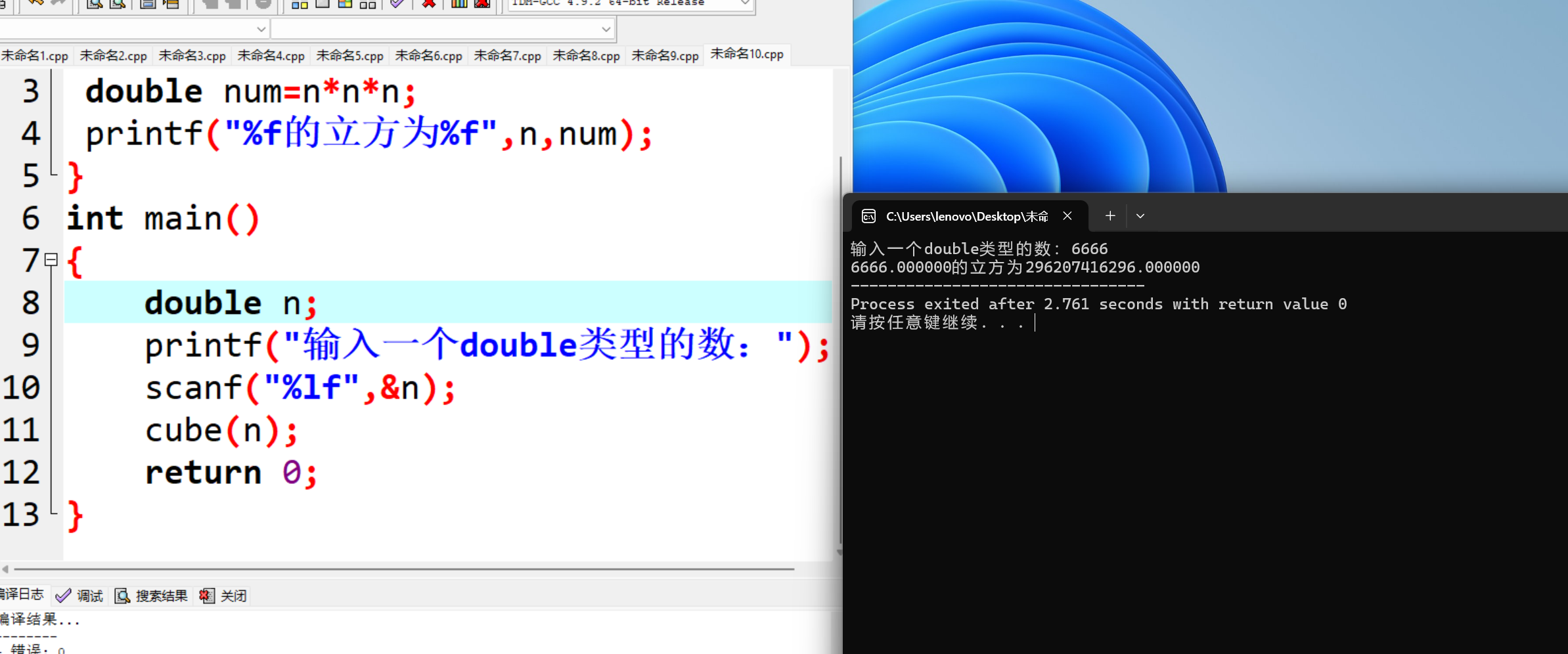1568x654 pixels.
Task: Select the terminal tab titled C:\Users\lenovo\Desktop\未命
Action: [970, 216]
